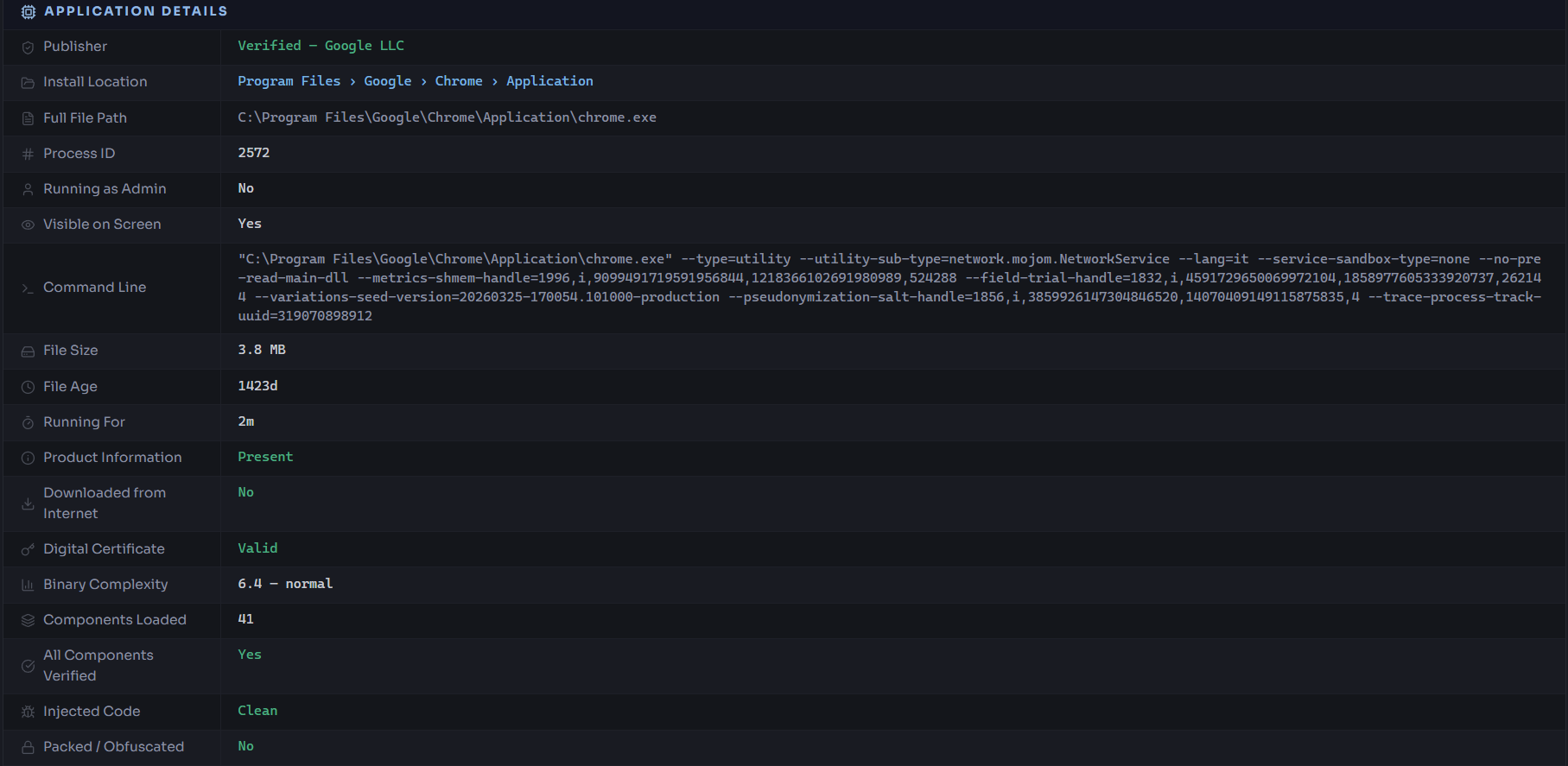This screenshot has height=766, width=1568.
Task: Open the Program Files path segment
Action: tap(289, 81)
